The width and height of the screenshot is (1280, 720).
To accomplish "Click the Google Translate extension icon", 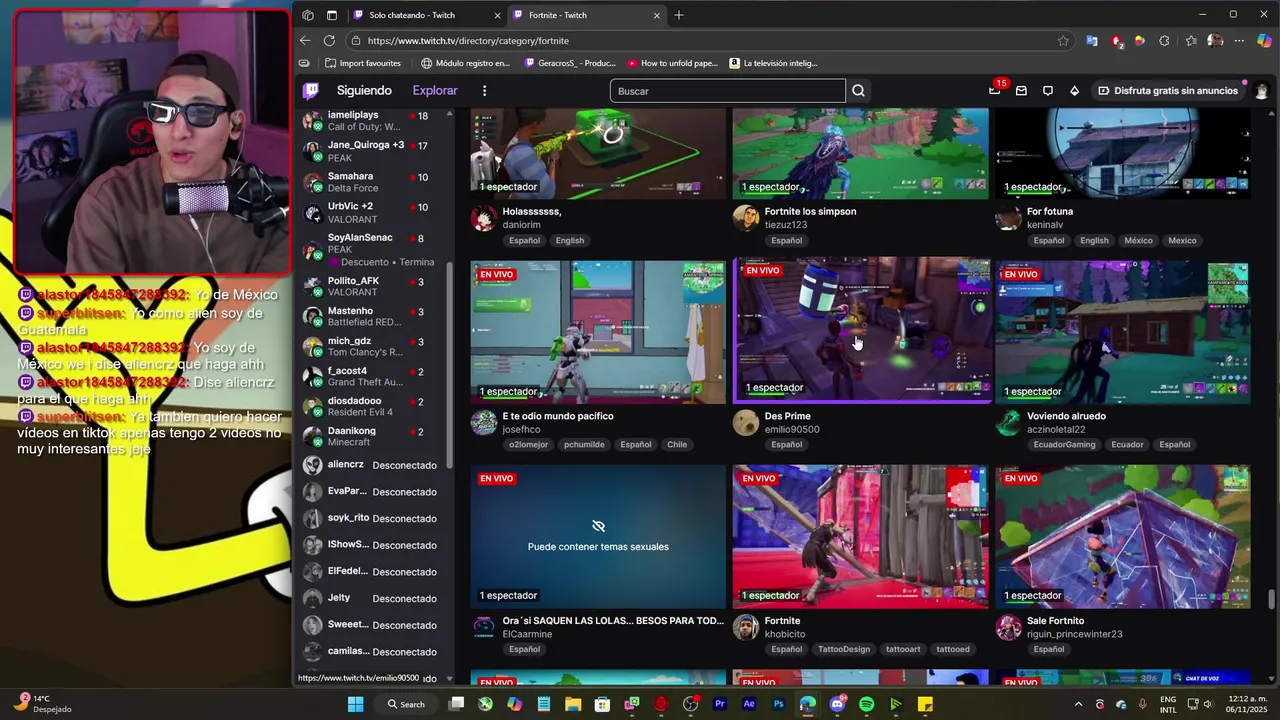I will coord(1092,41).
